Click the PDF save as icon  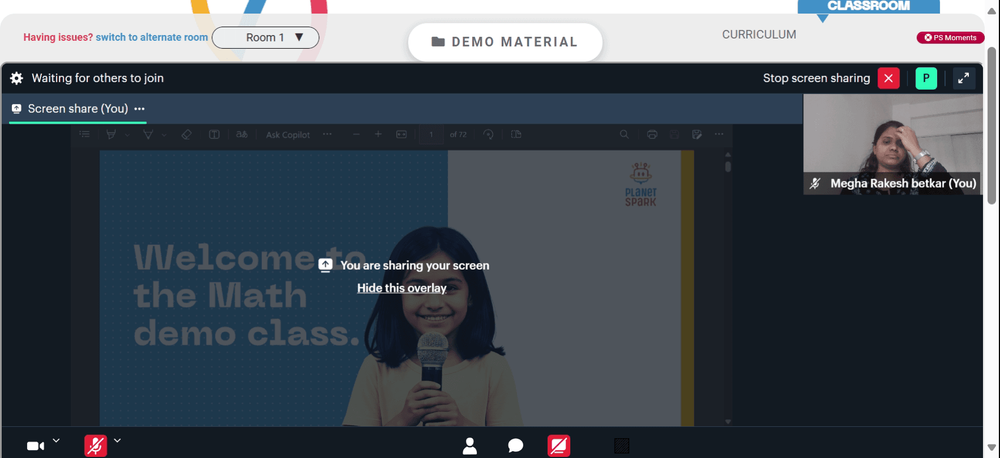tap(696, 135)
